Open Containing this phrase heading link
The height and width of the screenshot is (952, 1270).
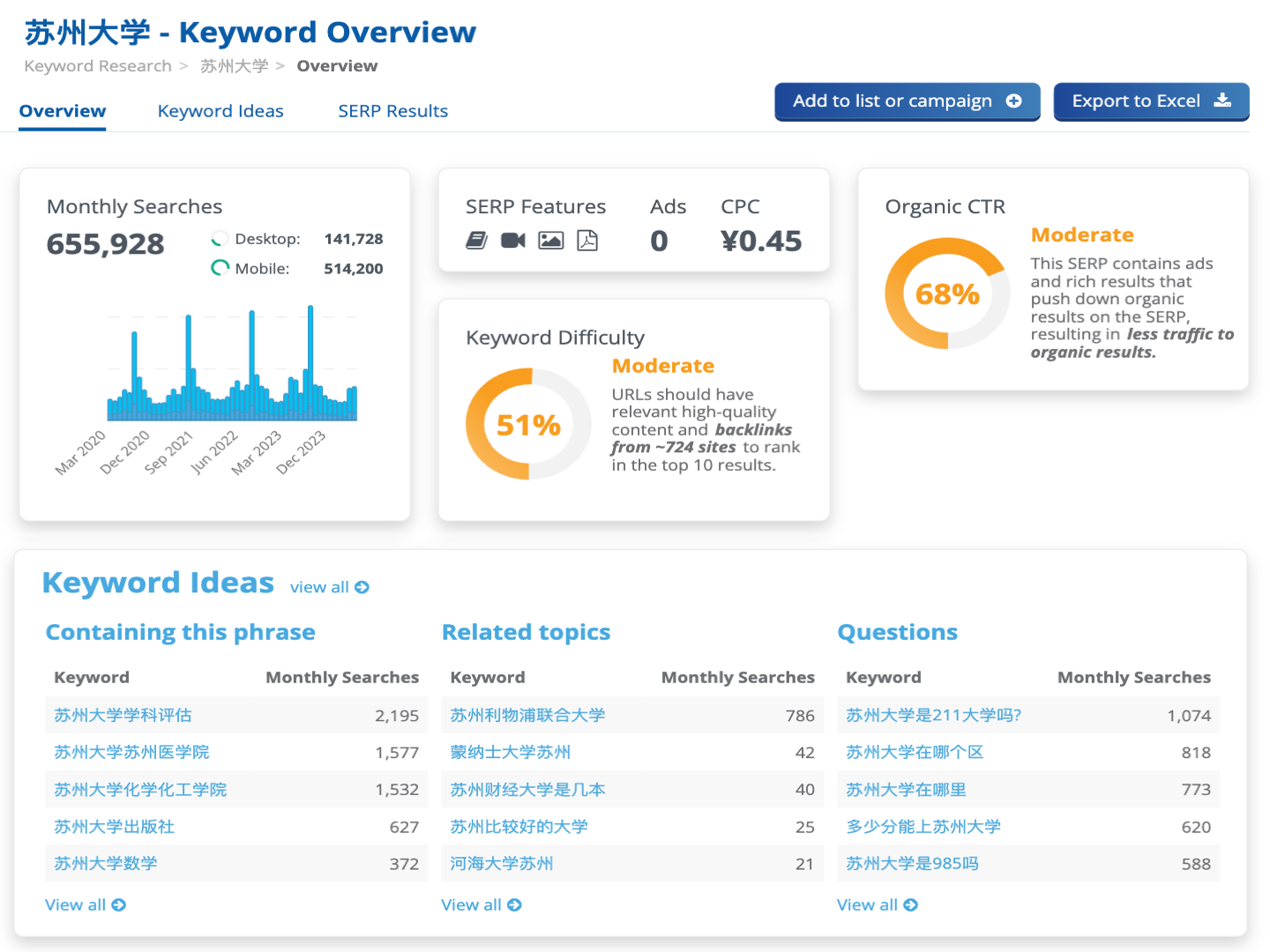[181, 633]
